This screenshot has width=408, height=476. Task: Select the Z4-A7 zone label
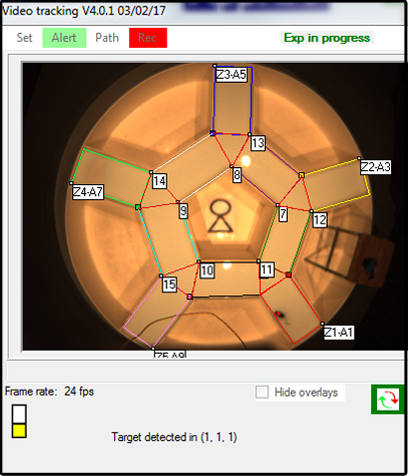coord(88,192)
